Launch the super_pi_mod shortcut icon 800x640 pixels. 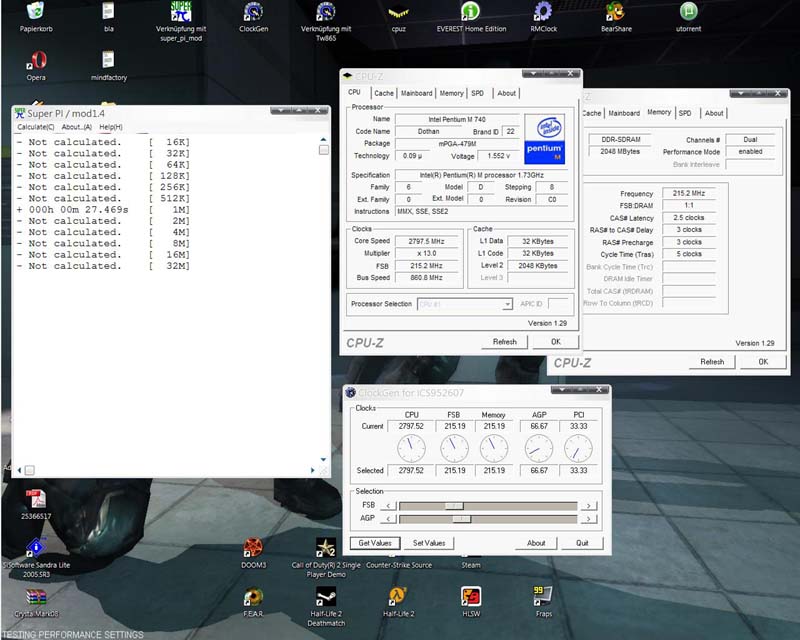181,11
